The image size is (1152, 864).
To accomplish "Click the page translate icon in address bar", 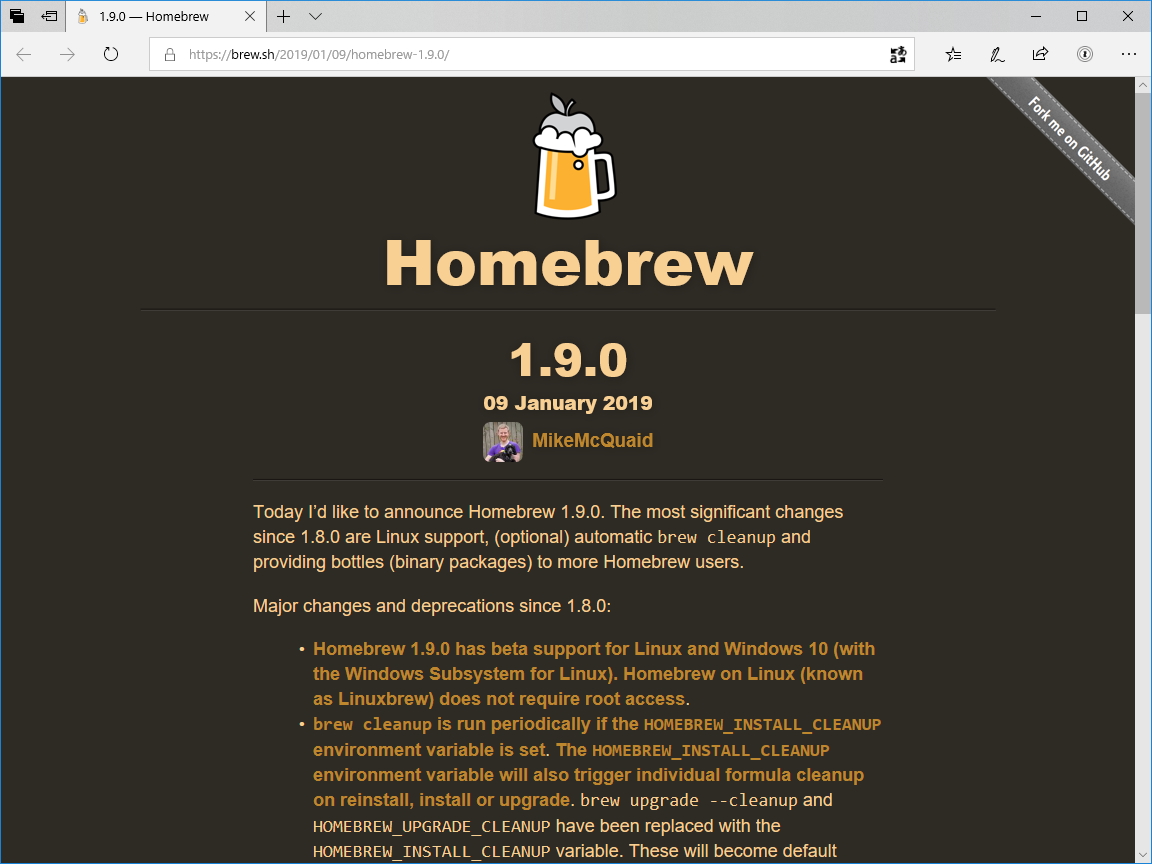I will [x=897, y=54].
